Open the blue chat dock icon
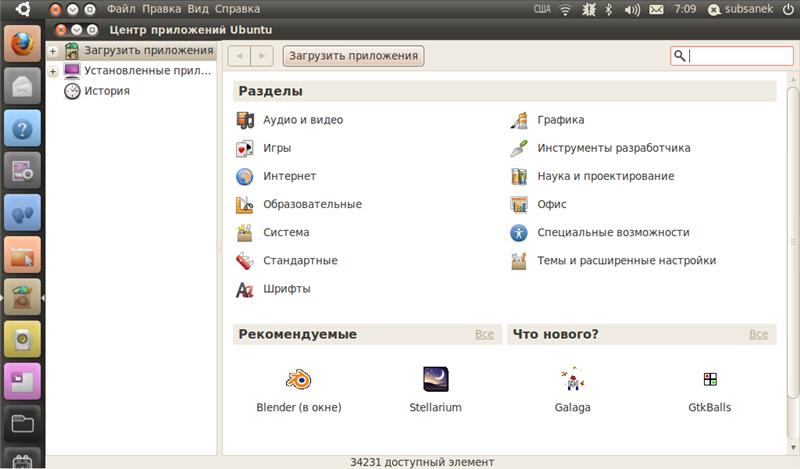 (x=22, y=212)
